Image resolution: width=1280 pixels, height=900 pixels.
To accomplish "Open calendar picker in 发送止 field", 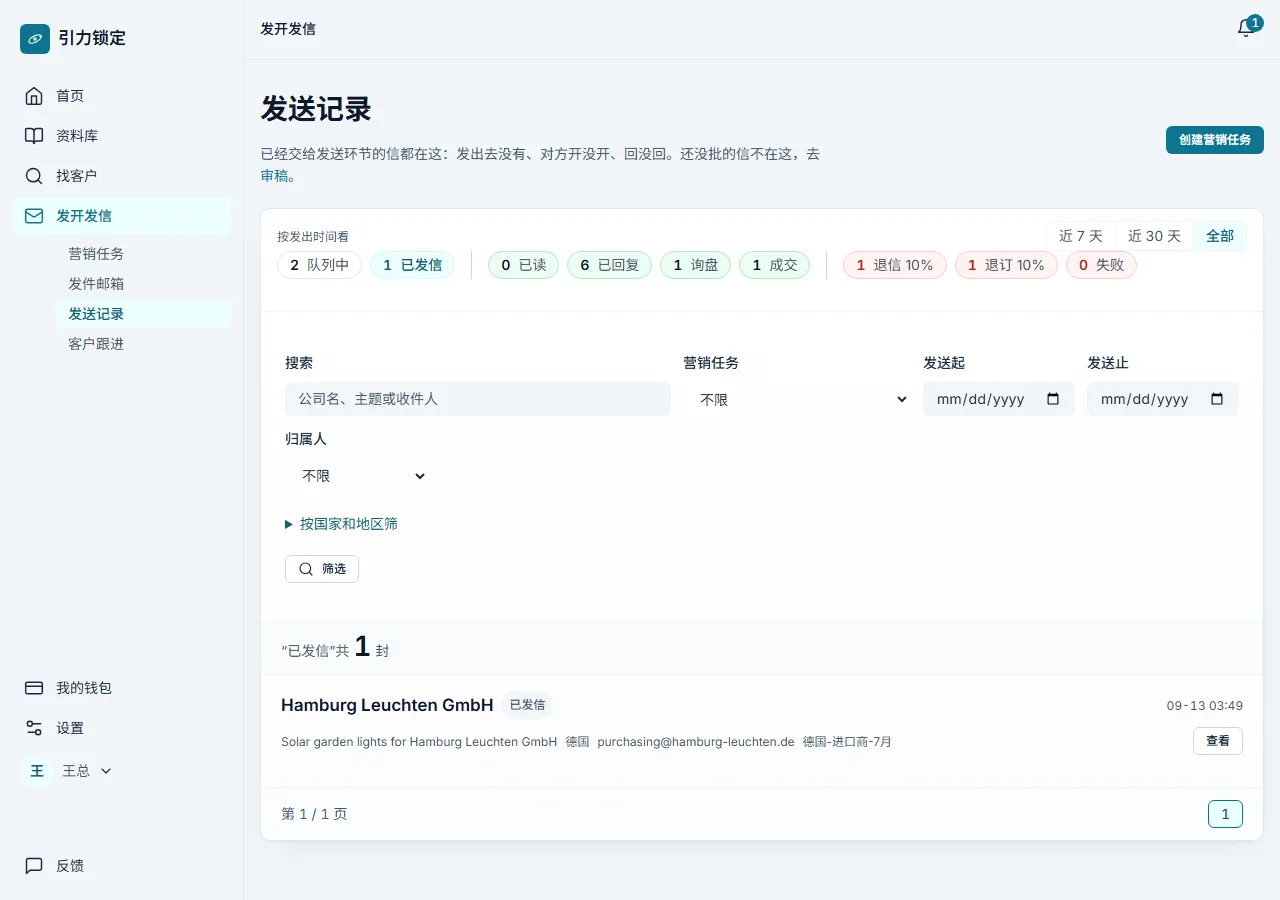I will tap(1217, 399).
